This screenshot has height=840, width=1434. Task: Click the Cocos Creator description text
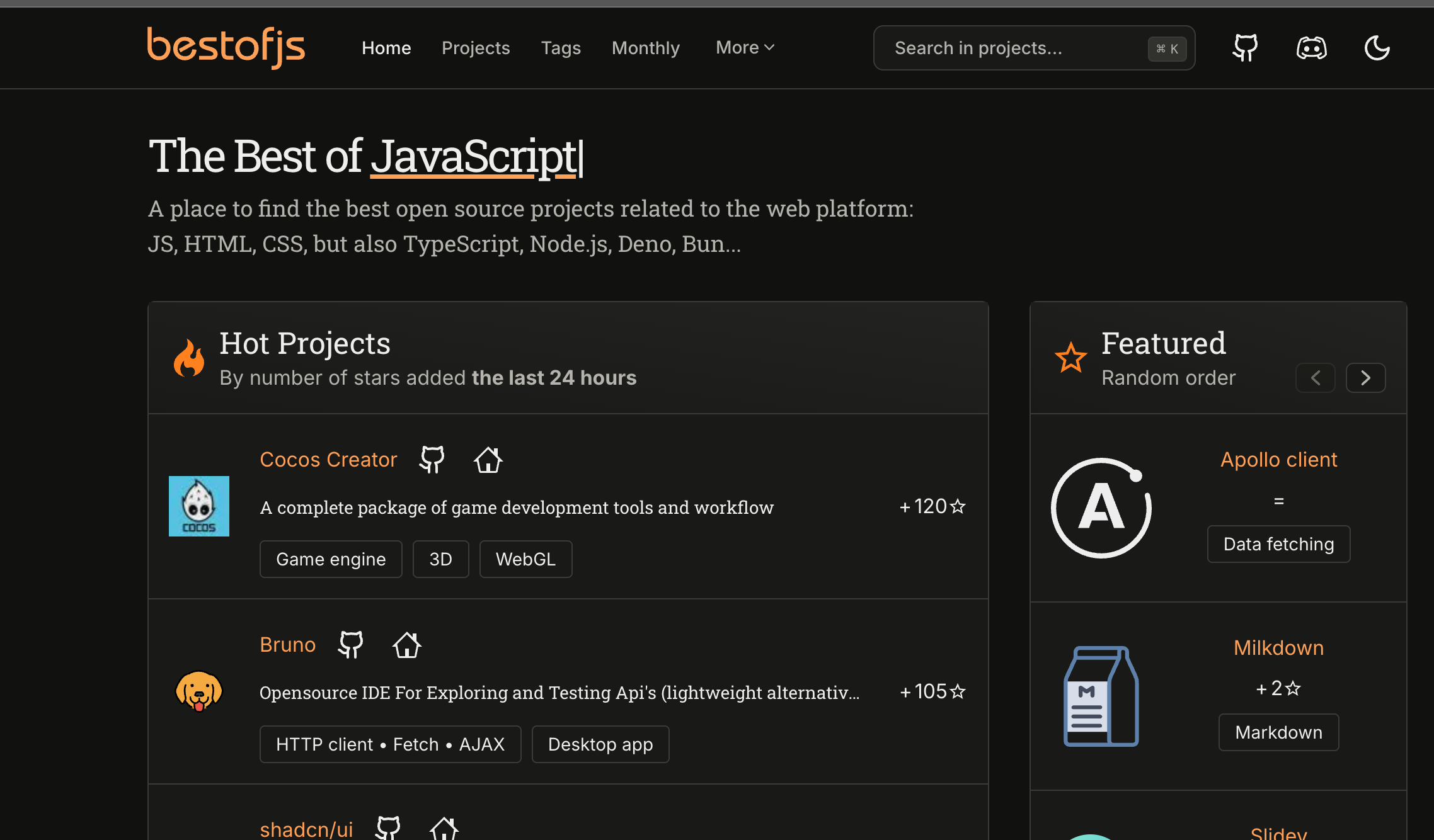pyautogui.click(x=517, y=508)
